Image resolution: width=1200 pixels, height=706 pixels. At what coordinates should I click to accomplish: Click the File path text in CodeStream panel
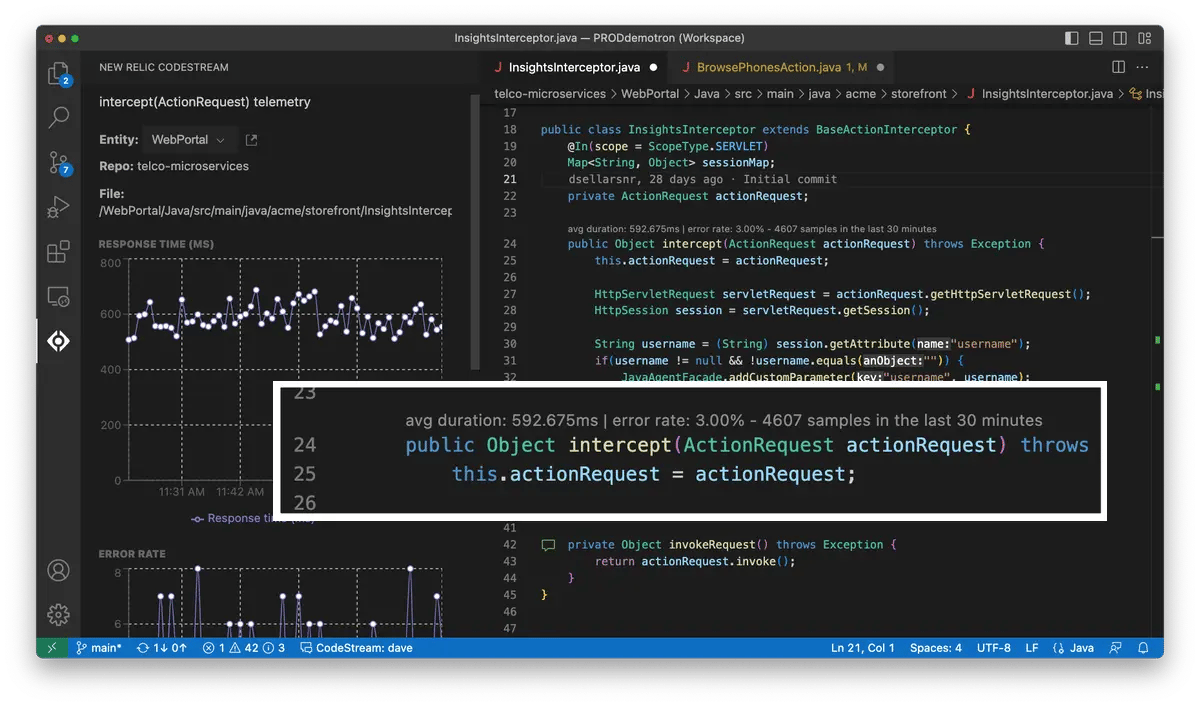275,211
